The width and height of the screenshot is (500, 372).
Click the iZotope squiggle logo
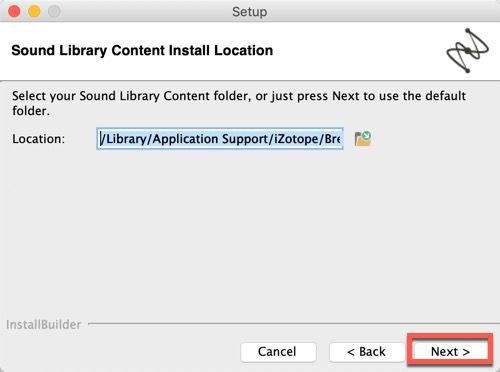click(x=468, y=51)
